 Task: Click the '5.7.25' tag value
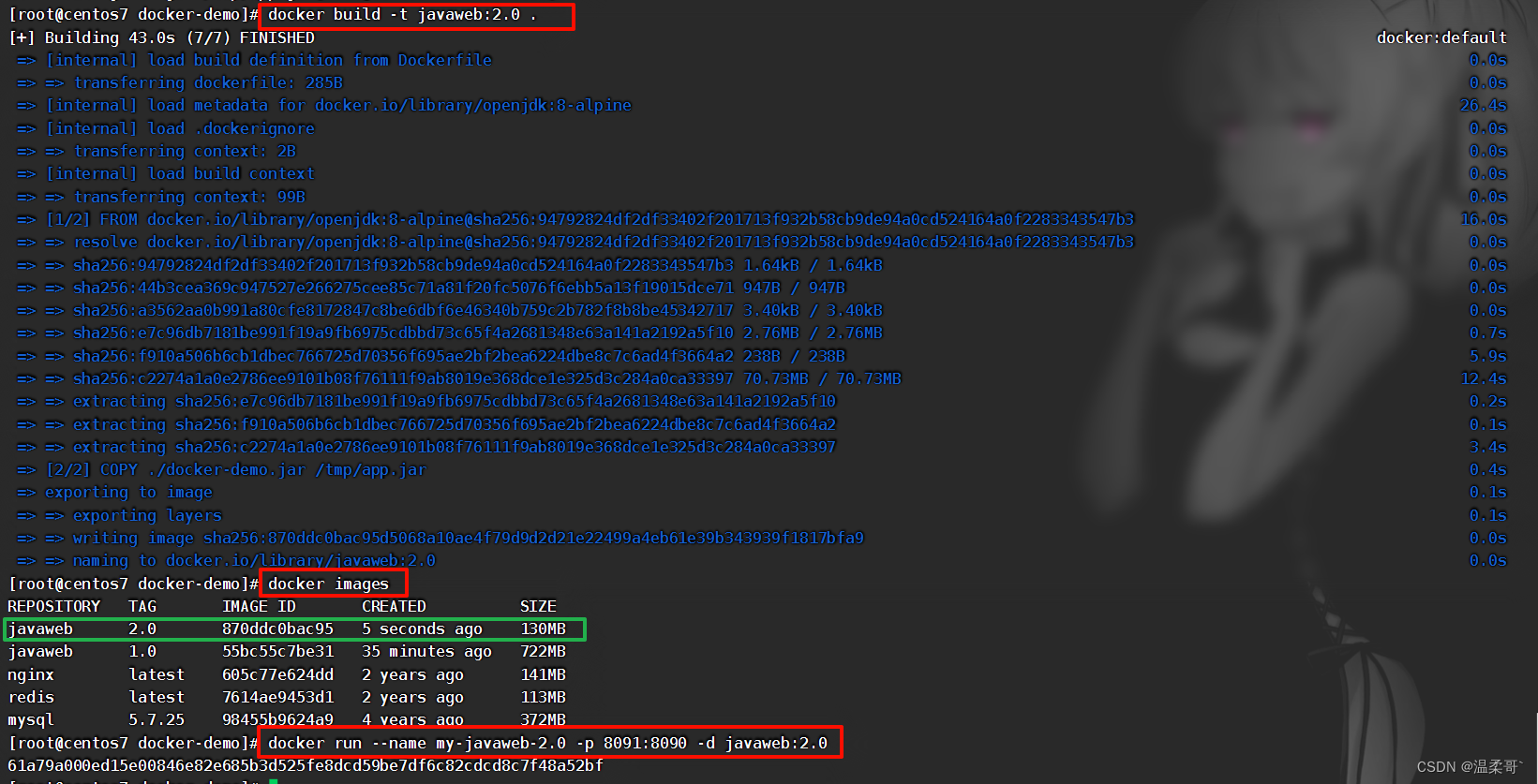click(x=157, y=719)
